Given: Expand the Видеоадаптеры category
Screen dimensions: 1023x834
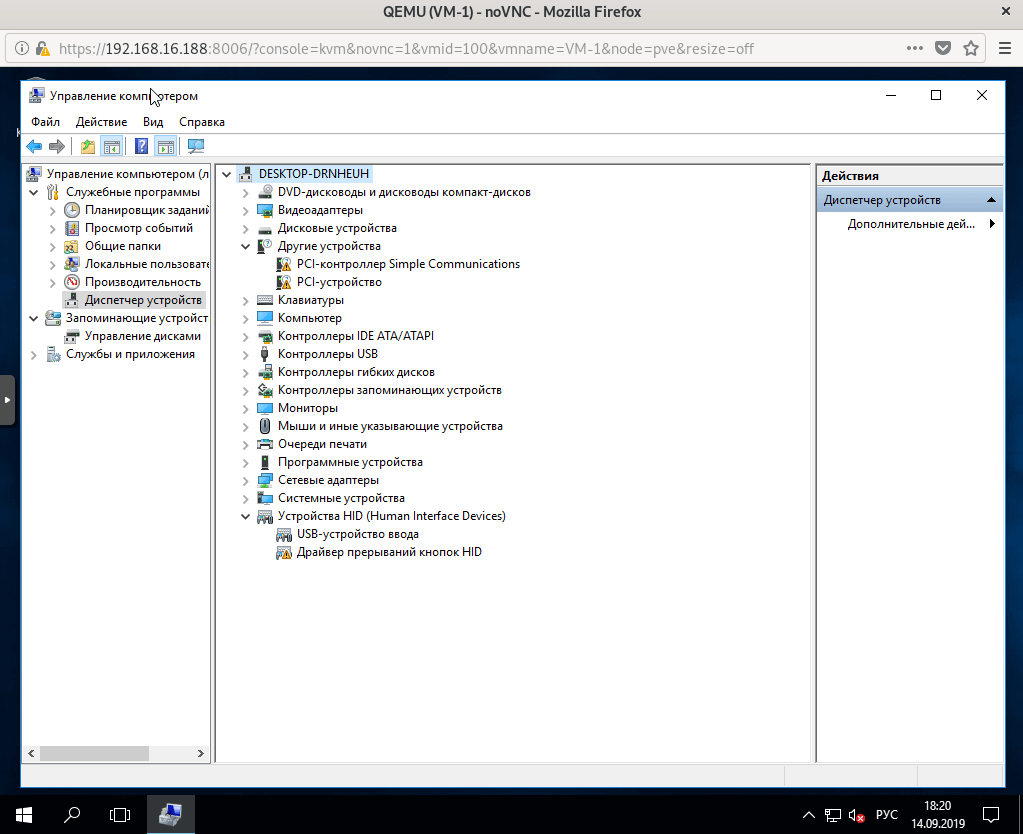Looking at the screenshot, I should pyautogui.click(x=246, y=210).
